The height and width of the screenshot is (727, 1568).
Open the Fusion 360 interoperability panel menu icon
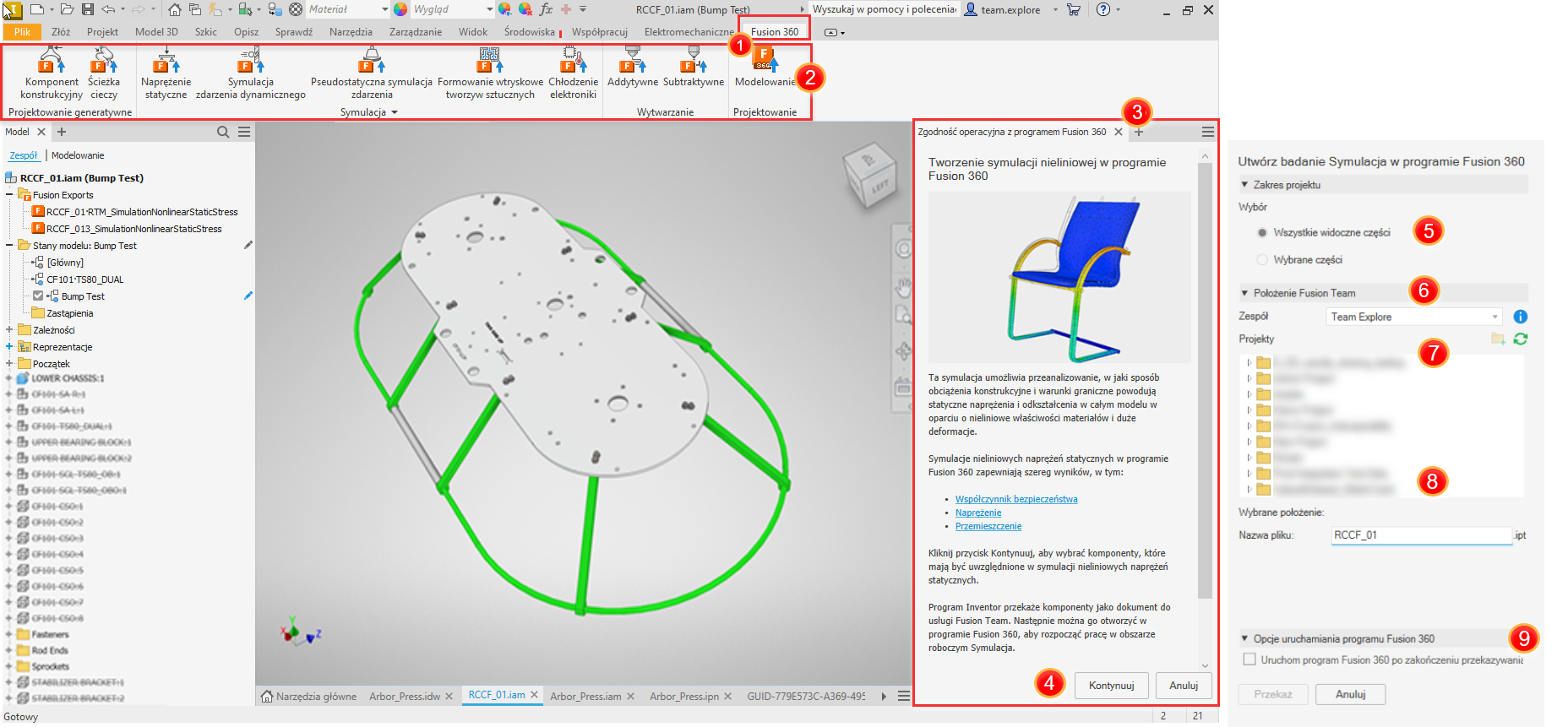coord(1208,132)
